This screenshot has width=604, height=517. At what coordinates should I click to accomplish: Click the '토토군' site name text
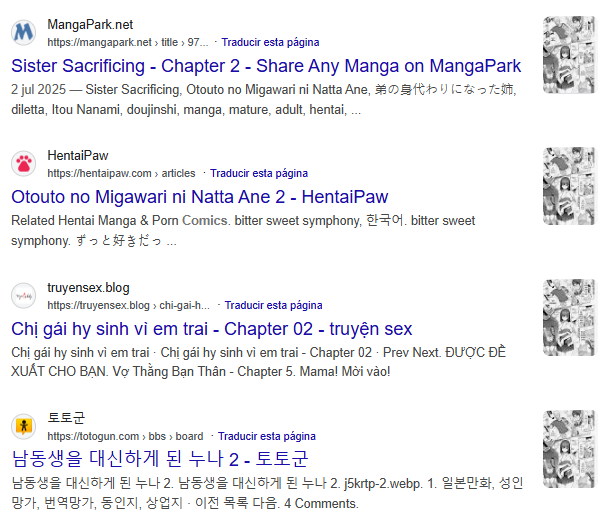click(x=66, y=418)
